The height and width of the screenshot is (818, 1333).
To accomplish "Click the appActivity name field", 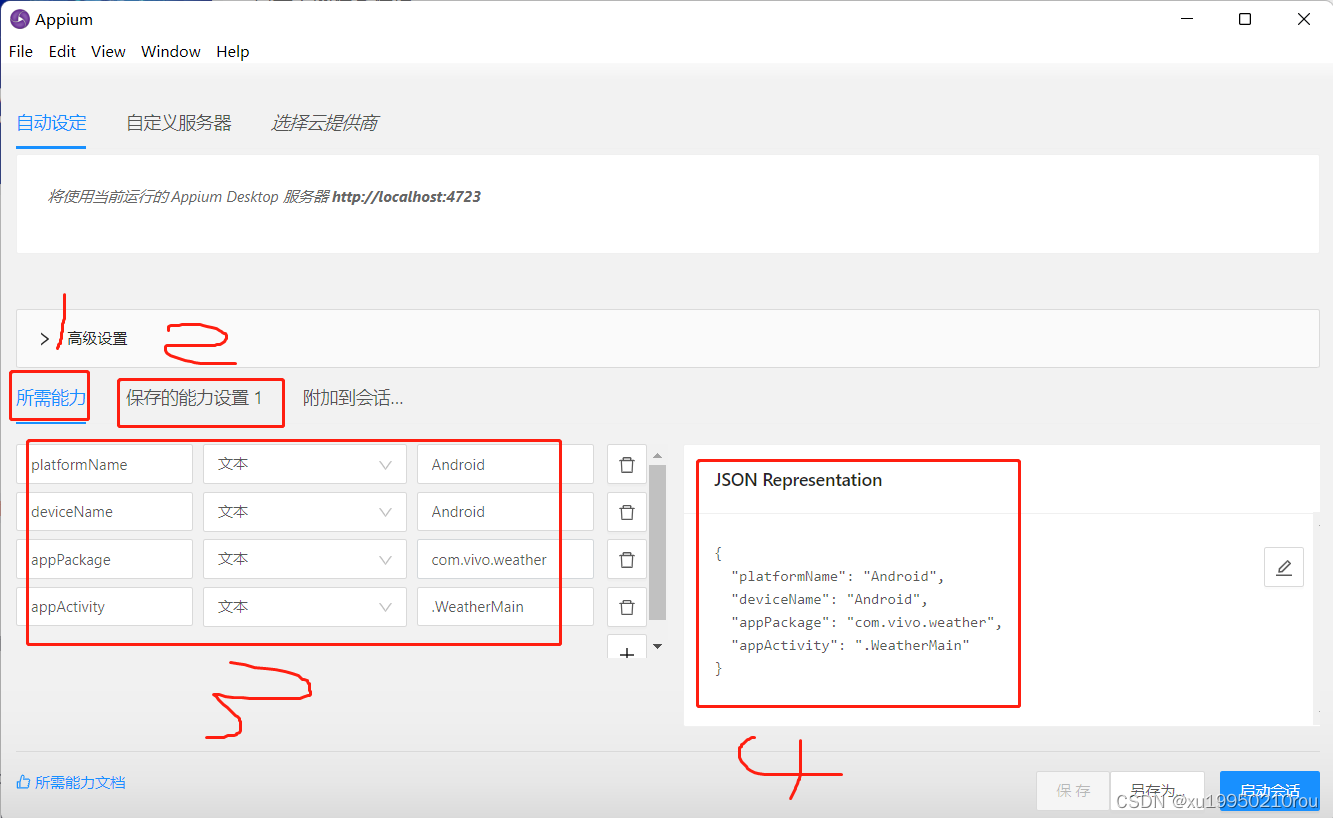I will coord(104,607).
